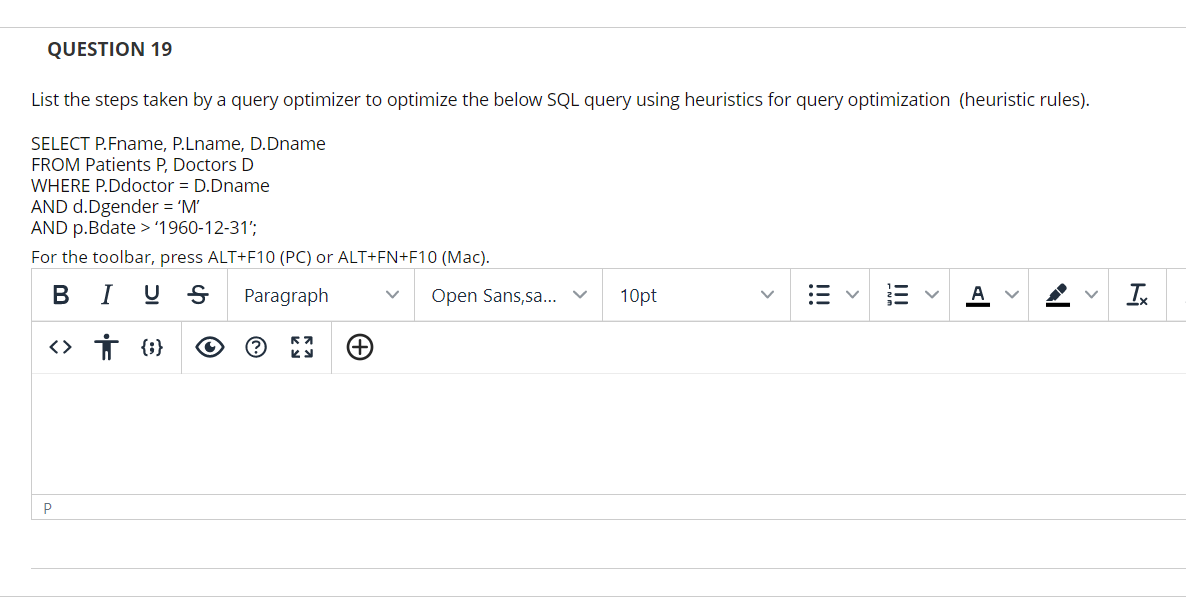Open the source code editor
This screenshot has width=1186, height=597.
click(x=60, y=347)
